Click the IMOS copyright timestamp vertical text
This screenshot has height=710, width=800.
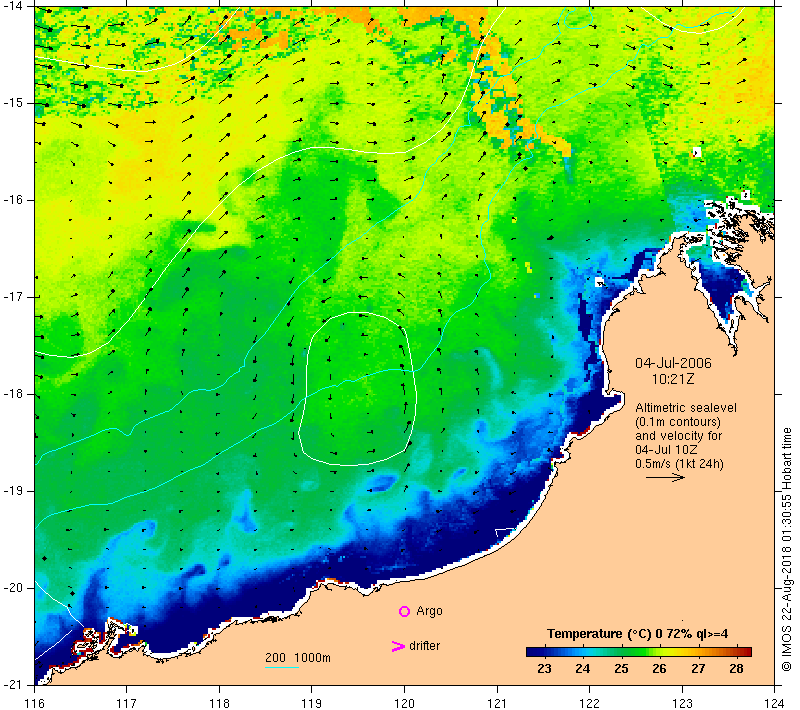pos(787,550)
